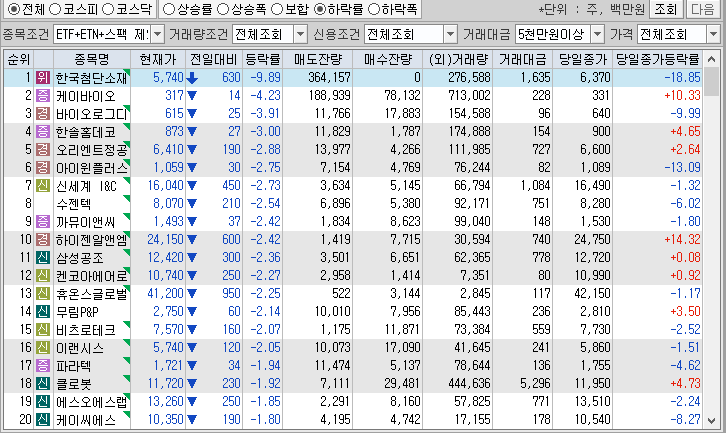
Task: Sort by 현재가 column header
Action: (158, 59)
